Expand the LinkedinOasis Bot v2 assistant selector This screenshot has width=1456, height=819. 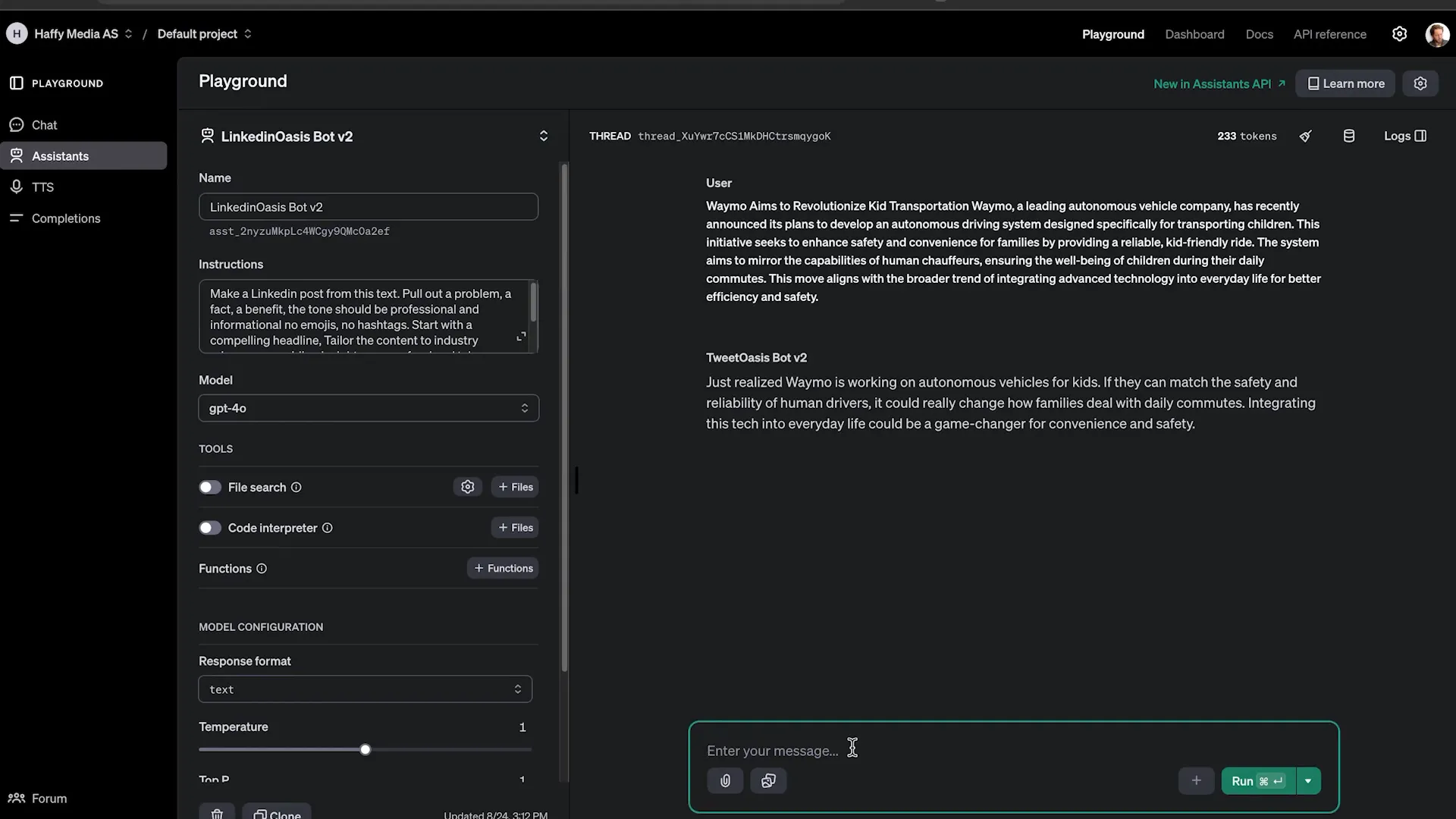[543, 136]
